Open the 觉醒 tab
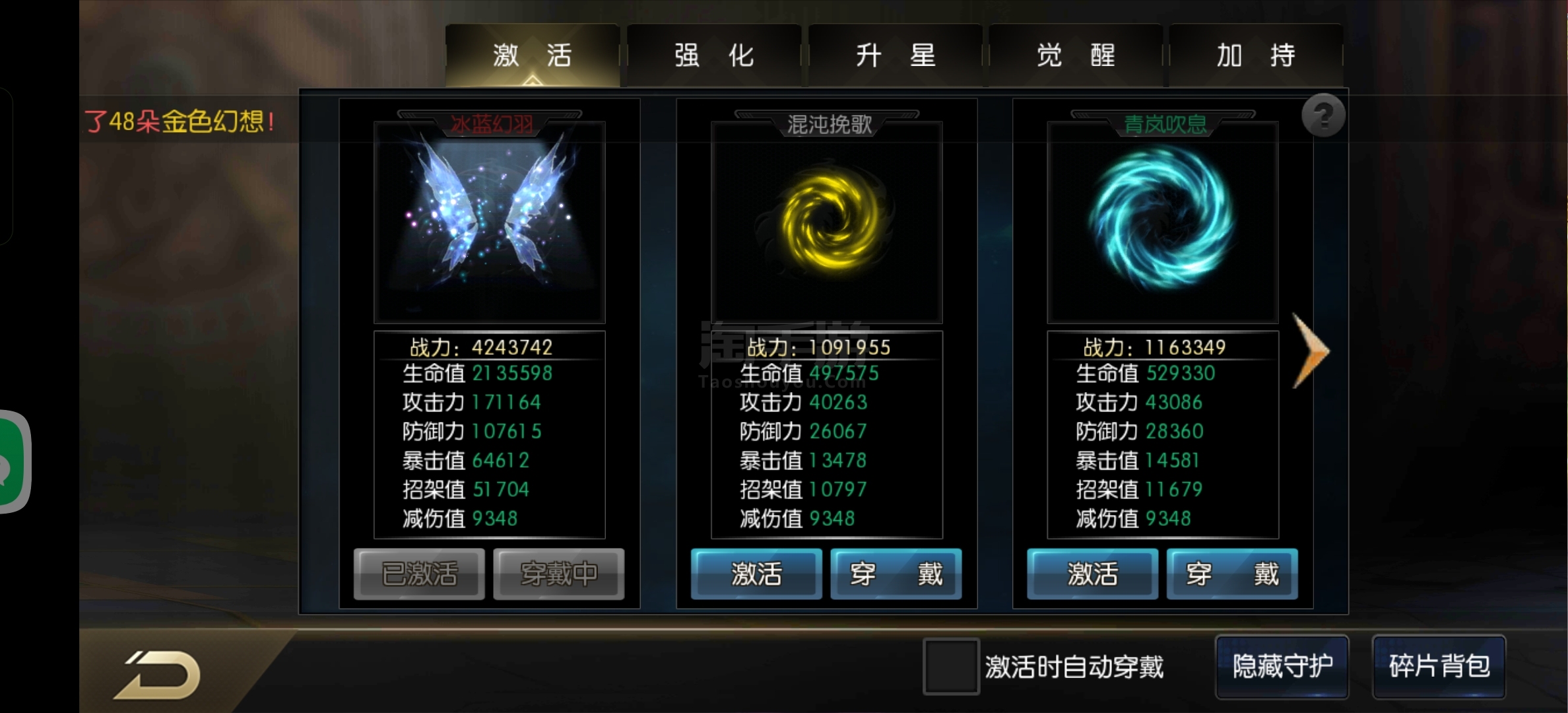The width and height of the screenshot is (1568, 713). [x=1076, y=55]
